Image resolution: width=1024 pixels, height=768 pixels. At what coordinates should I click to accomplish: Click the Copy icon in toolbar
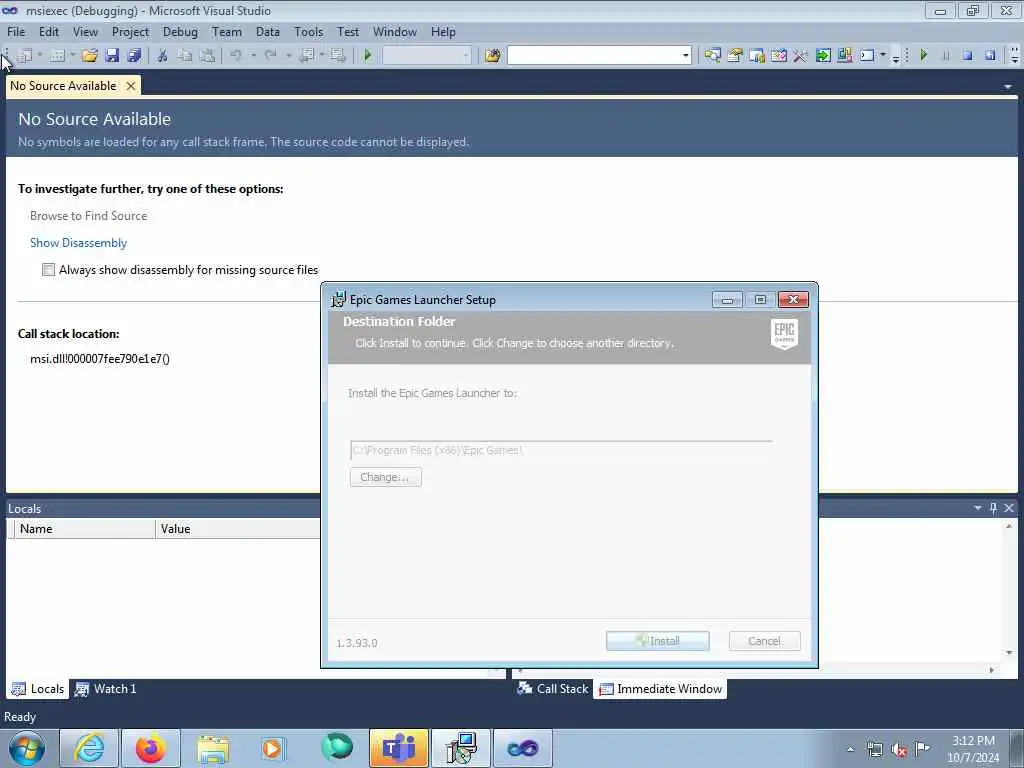click(x=185, y=56)
